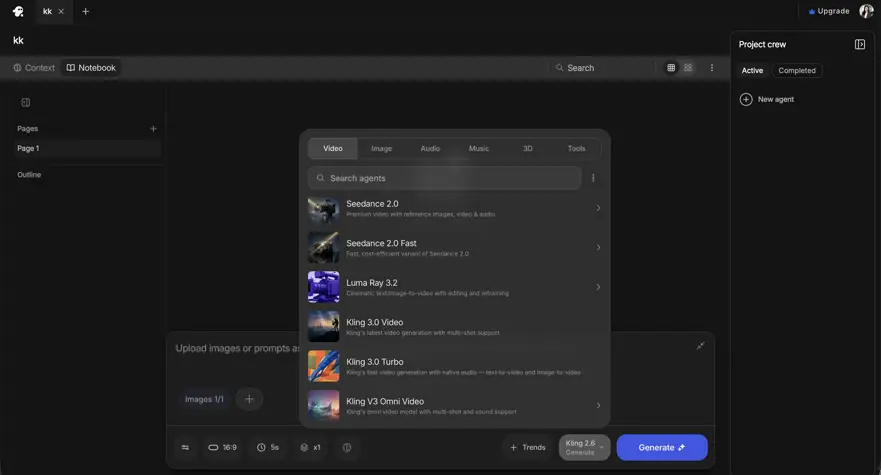This screenshot has height=475, width=881.
Task: Open a new tab with plus icon
Action: pos(85,11)
